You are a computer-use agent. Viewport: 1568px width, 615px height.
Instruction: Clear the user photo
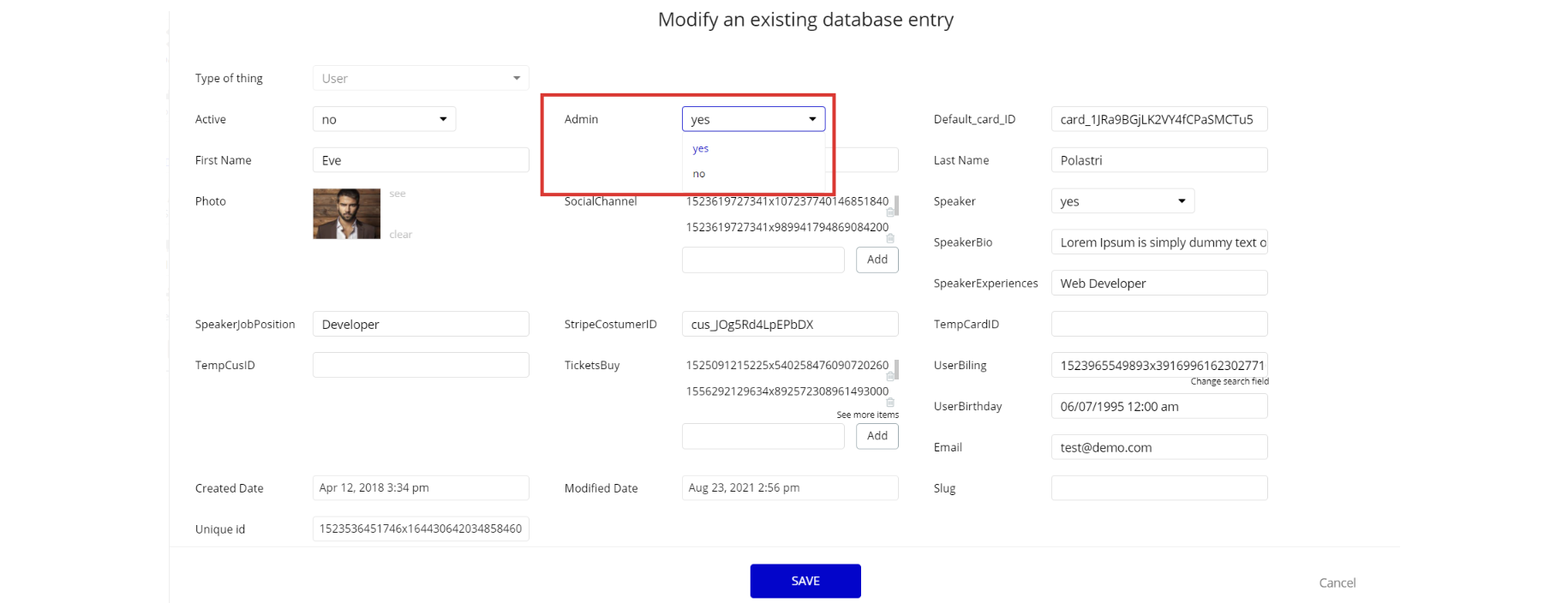pyautogui.click(x=401, y=235)
